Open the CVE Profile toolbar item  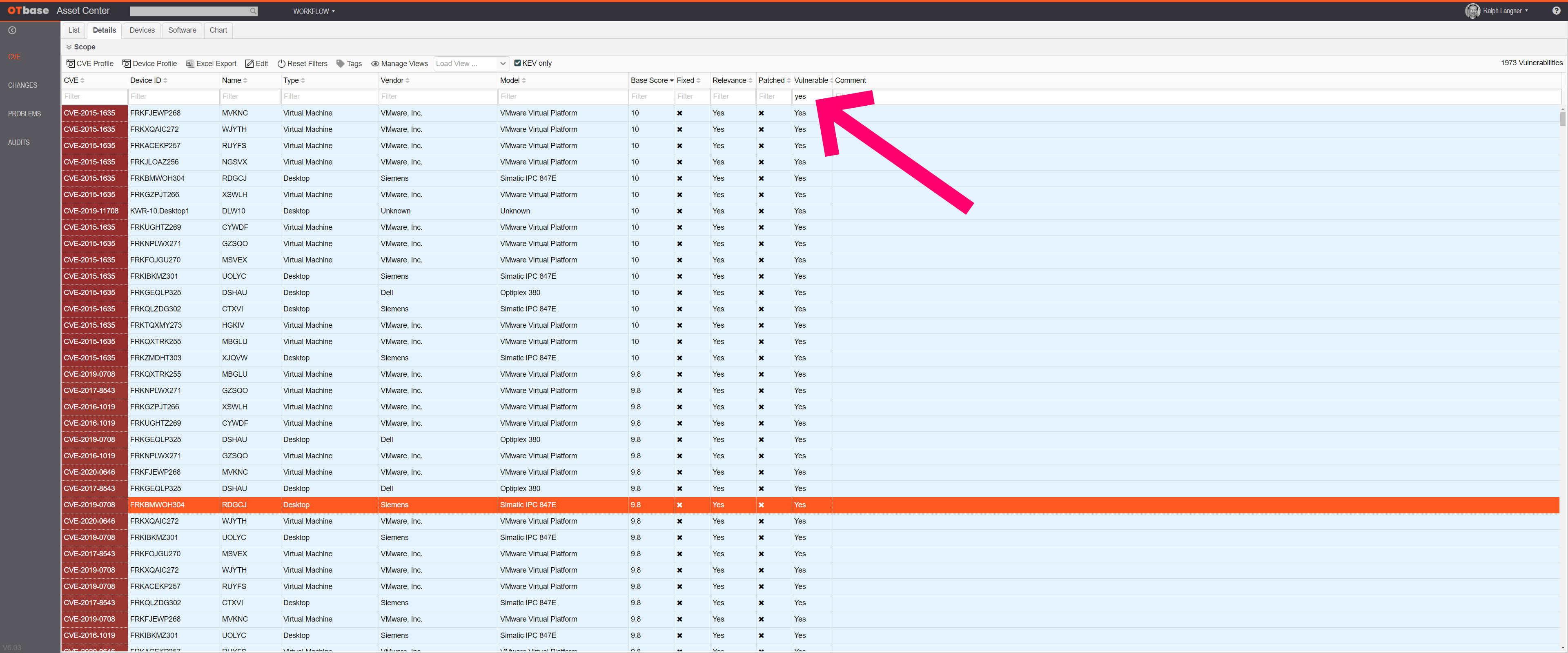click(x=90, y=64)
